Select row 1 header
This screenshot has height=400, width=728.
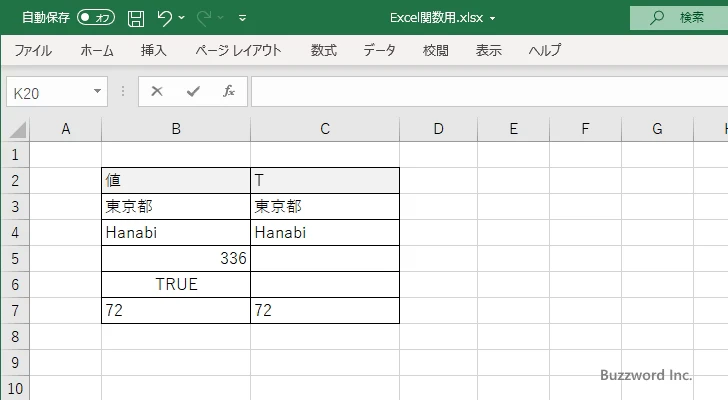[x=15, y=155]
